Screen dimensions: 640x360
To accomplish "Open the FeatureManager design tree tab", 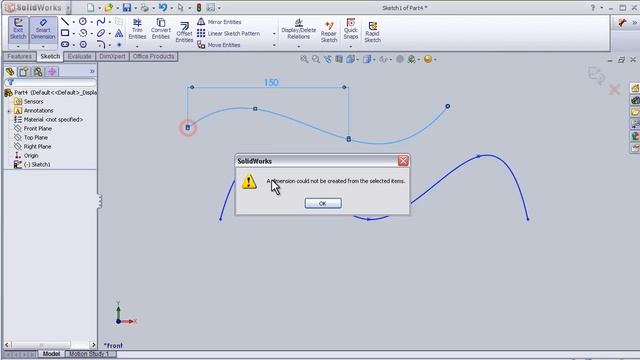I will [10, 72].
